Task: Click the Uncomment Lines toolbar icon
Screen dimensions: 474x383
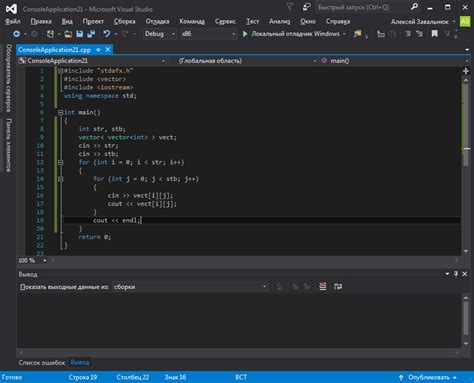Action: pyautogui.click(x=419, y=34)
